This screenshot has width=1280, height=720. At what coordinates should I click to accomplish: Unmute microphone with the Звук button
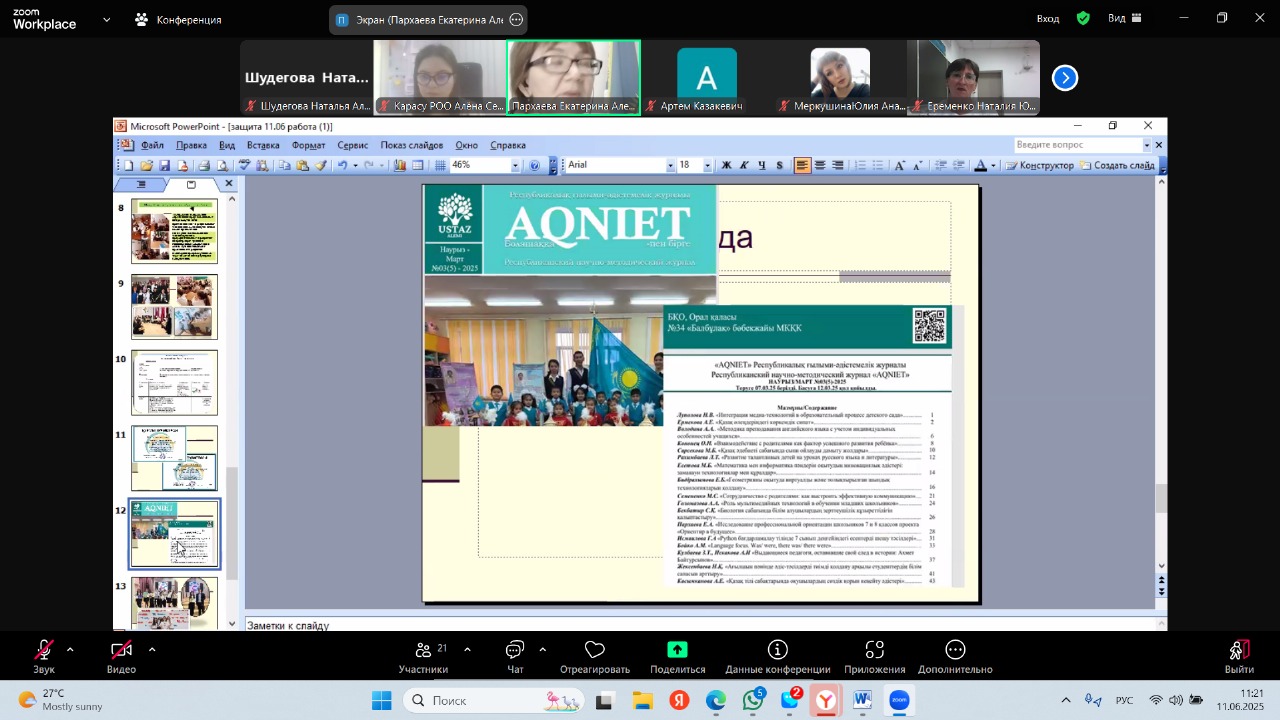44,651
